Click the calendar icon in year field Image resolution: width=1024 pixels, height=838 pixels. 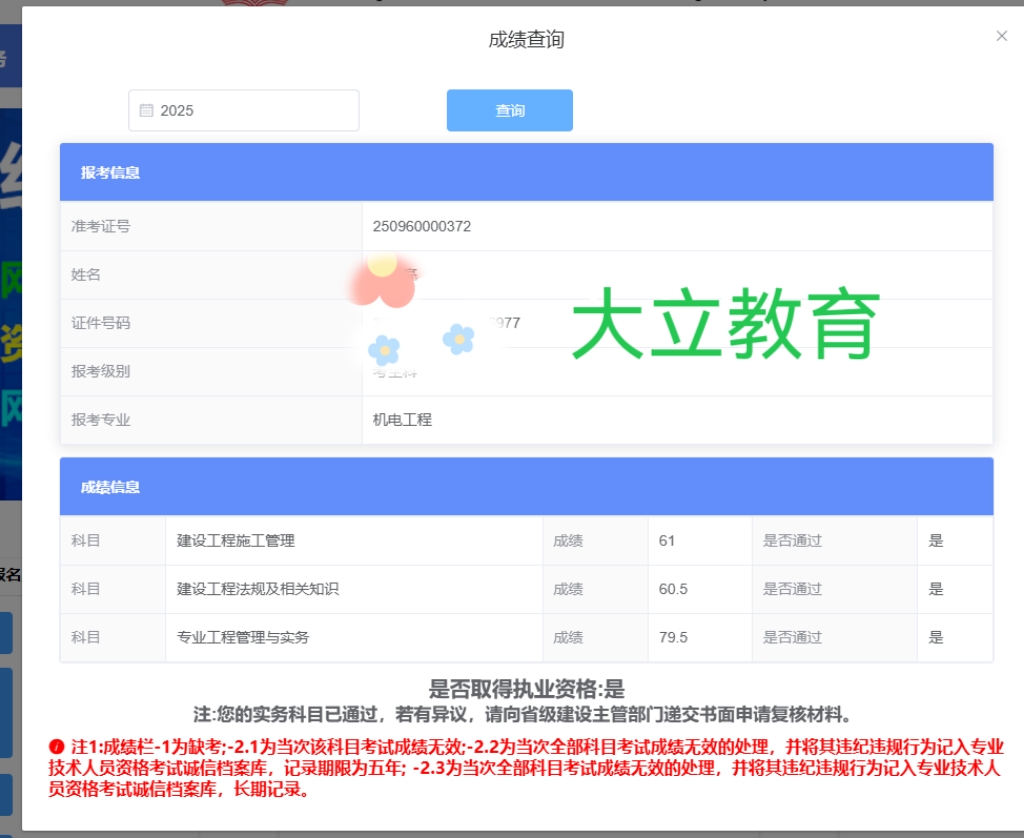(x=146, y=110)
